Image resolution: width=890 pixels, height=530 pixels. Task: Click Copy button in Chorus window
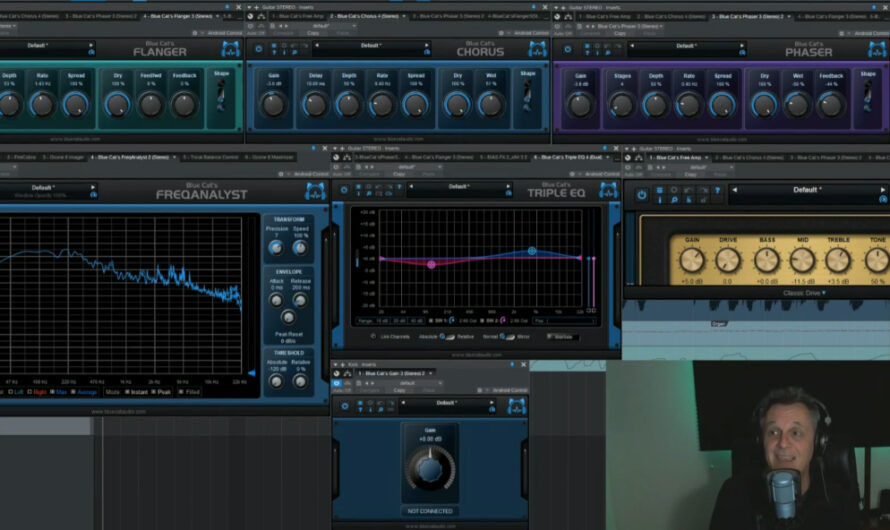[x=313, y=33]
